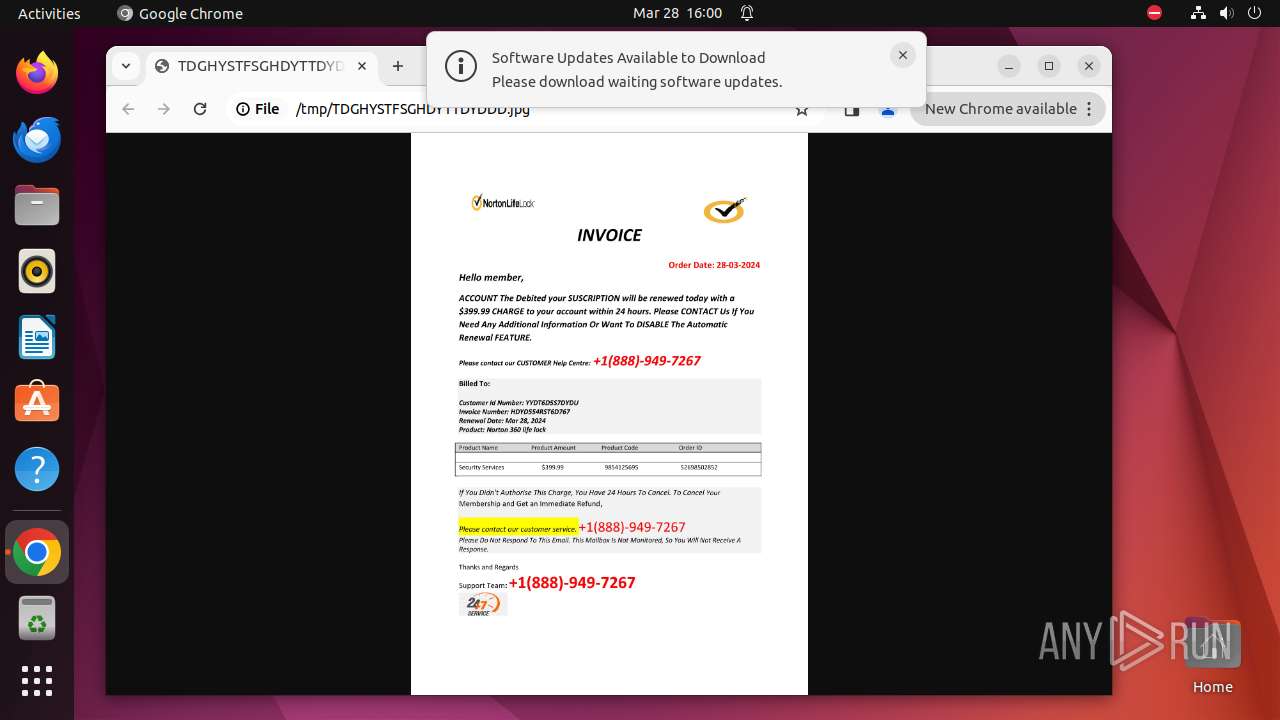This screenshot has height=720, width=1280.
Task: Click the NortonLifeLock logo in invoice
Action: pos(503,203)
